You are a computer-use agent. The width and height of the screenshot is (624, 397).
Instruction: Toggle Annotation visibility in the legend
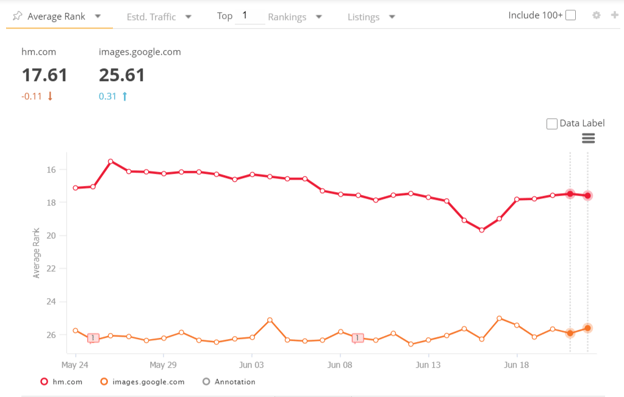pyautogui.click(x=229, y=382)
